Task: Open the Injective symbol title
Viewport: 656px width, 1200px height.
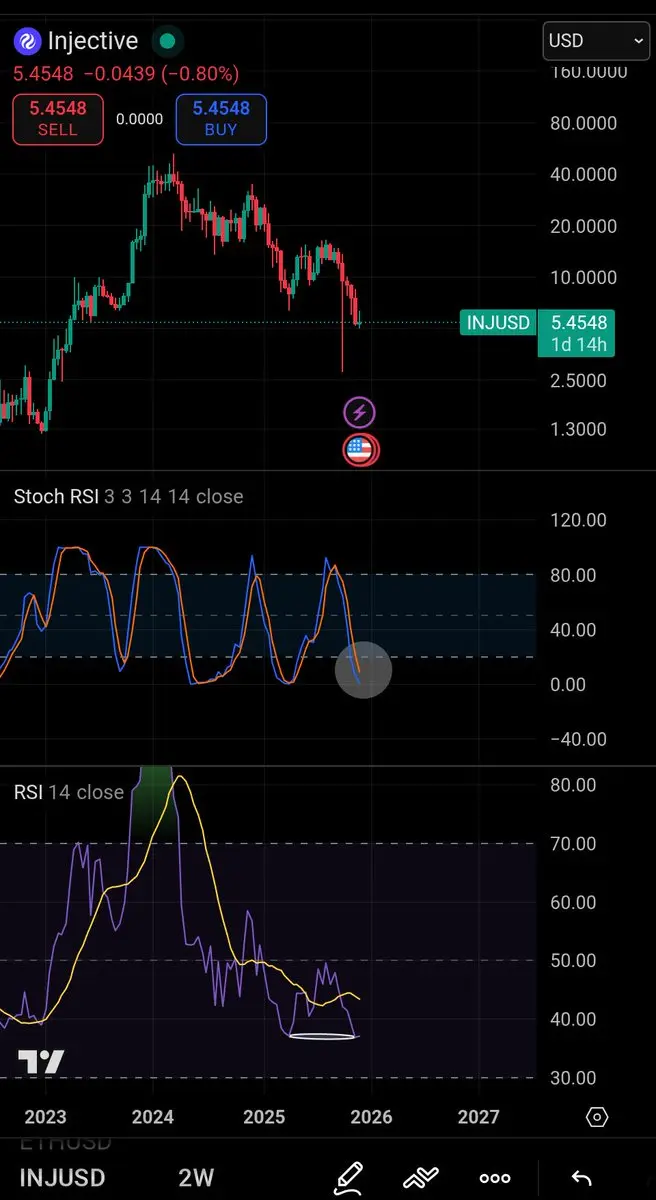Action: (93, 41)
